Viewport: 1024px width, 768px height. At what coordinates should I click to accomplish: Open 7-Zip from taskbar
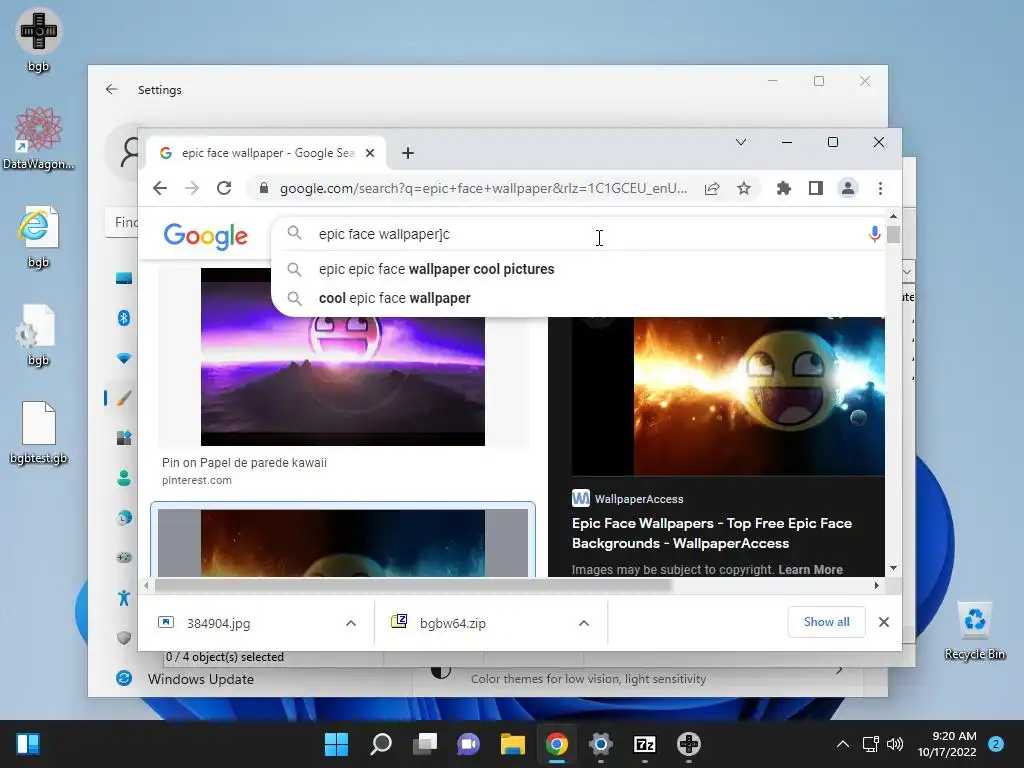645,744
